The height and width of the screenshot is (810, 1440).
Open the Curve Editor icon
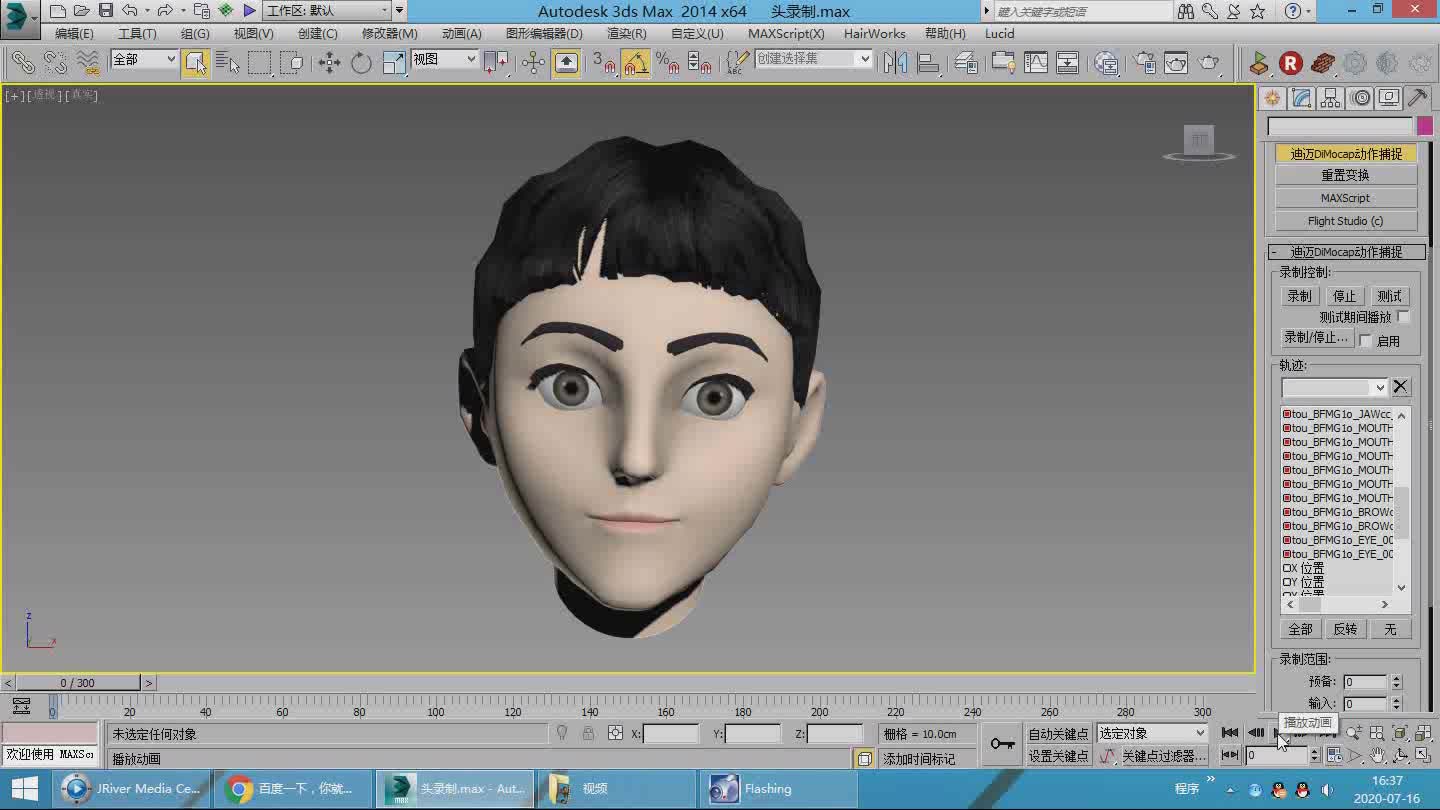tap(1035, 62)
